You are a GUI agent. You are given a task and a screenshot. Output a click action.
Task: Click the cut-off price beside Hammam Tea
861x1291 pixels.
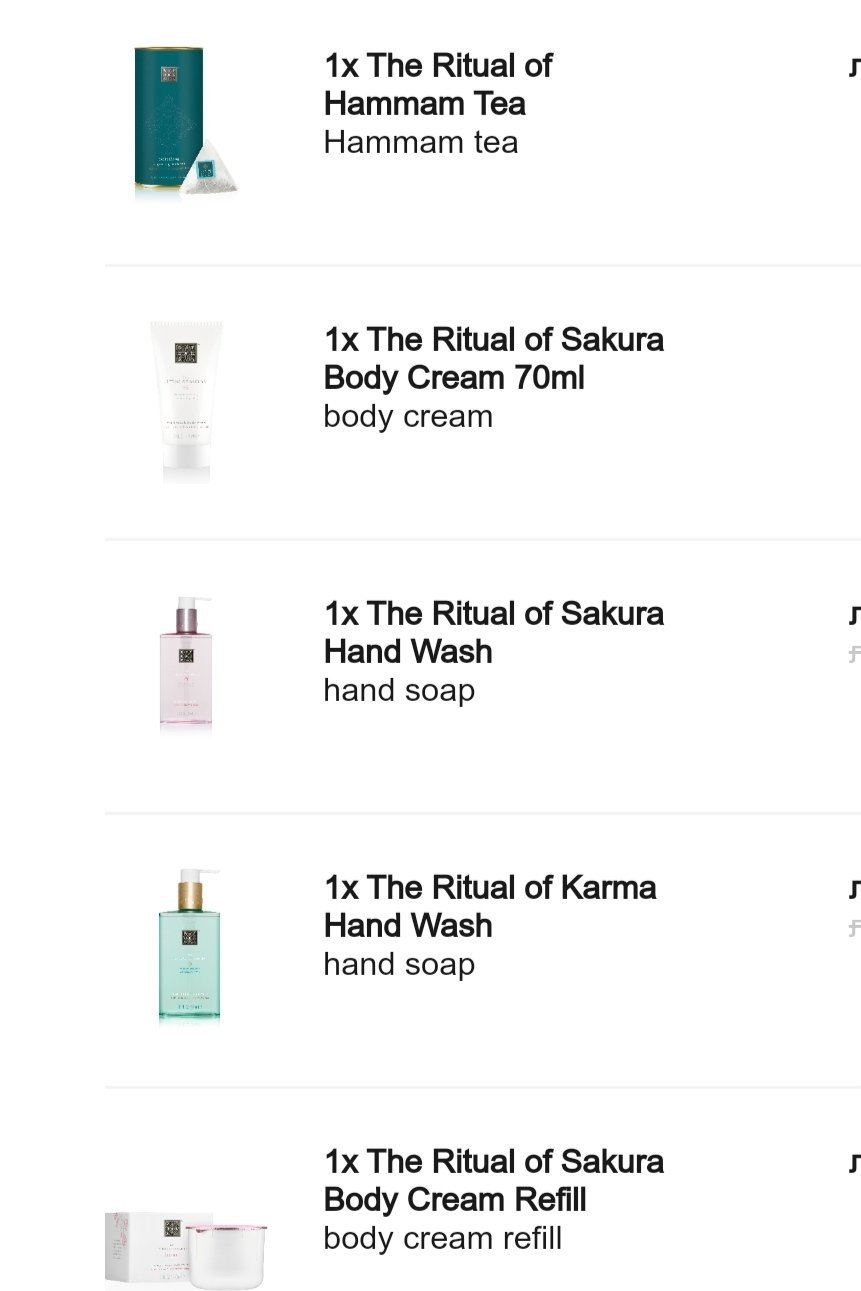[x=854, y=67]
